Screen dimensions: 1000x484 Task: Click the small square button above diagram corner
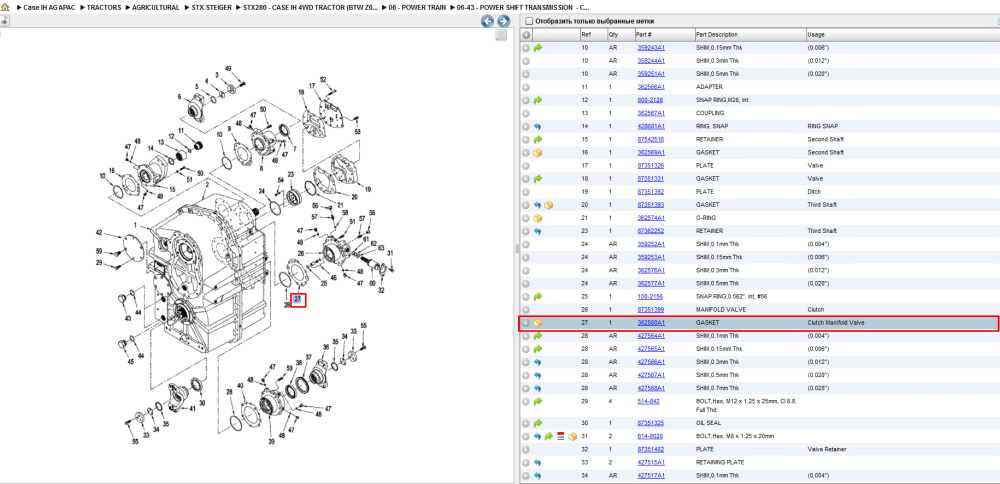(x=501, y=35)
